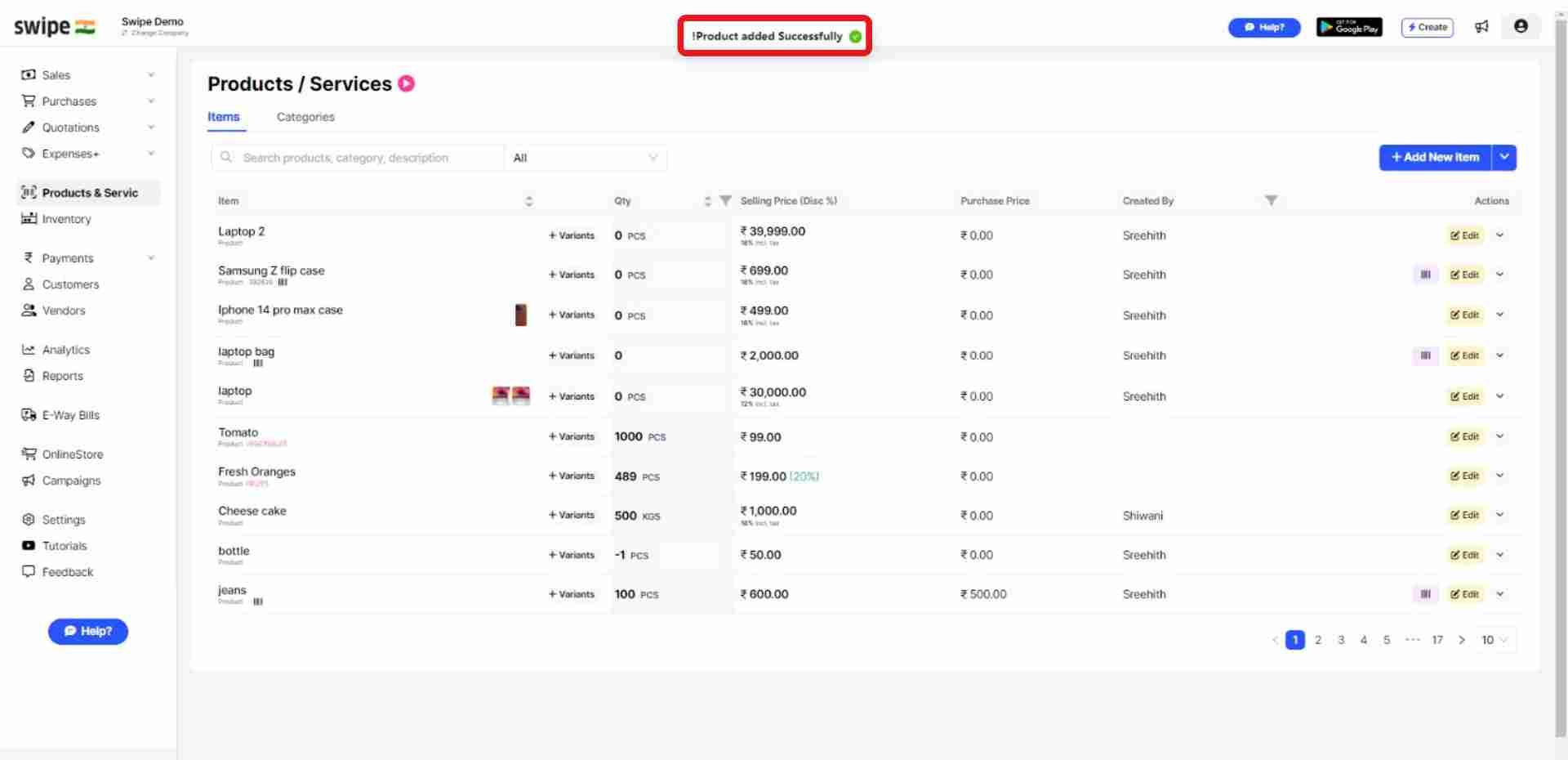1568x760 pixels.
Task: Sort the table by Item column arrows
Action: coord(529,201)
